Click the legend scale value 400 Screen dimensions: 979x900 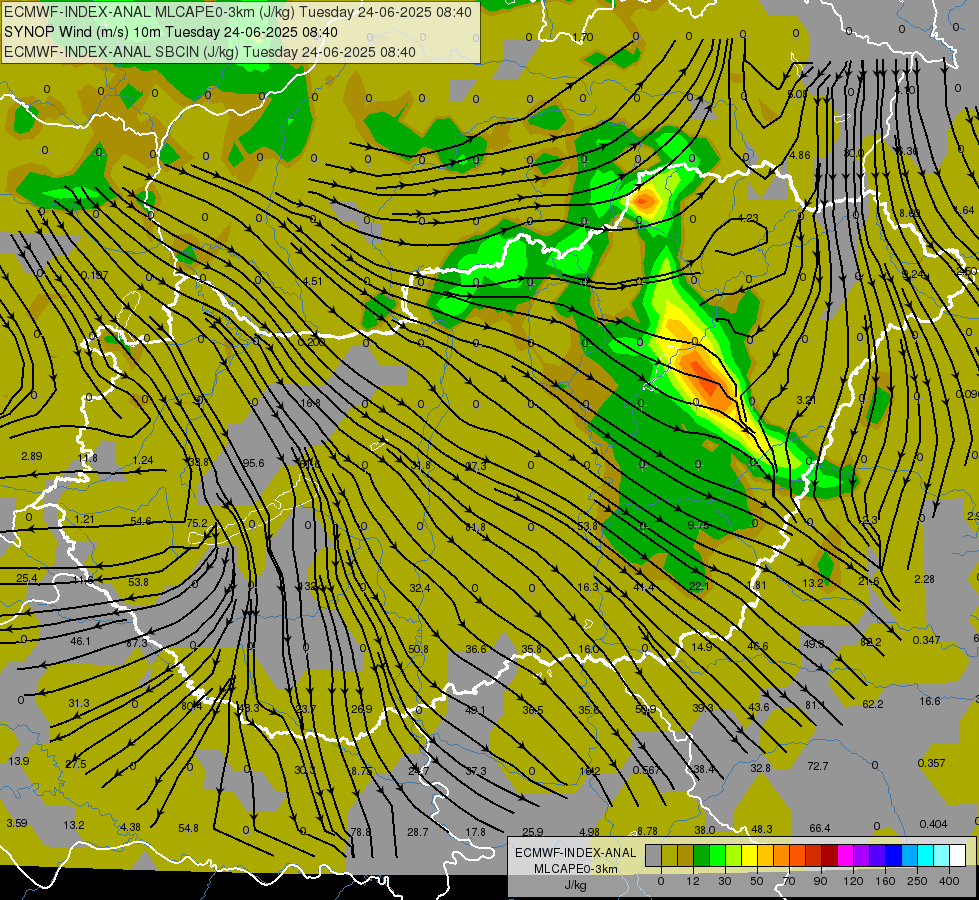(949, 881)
